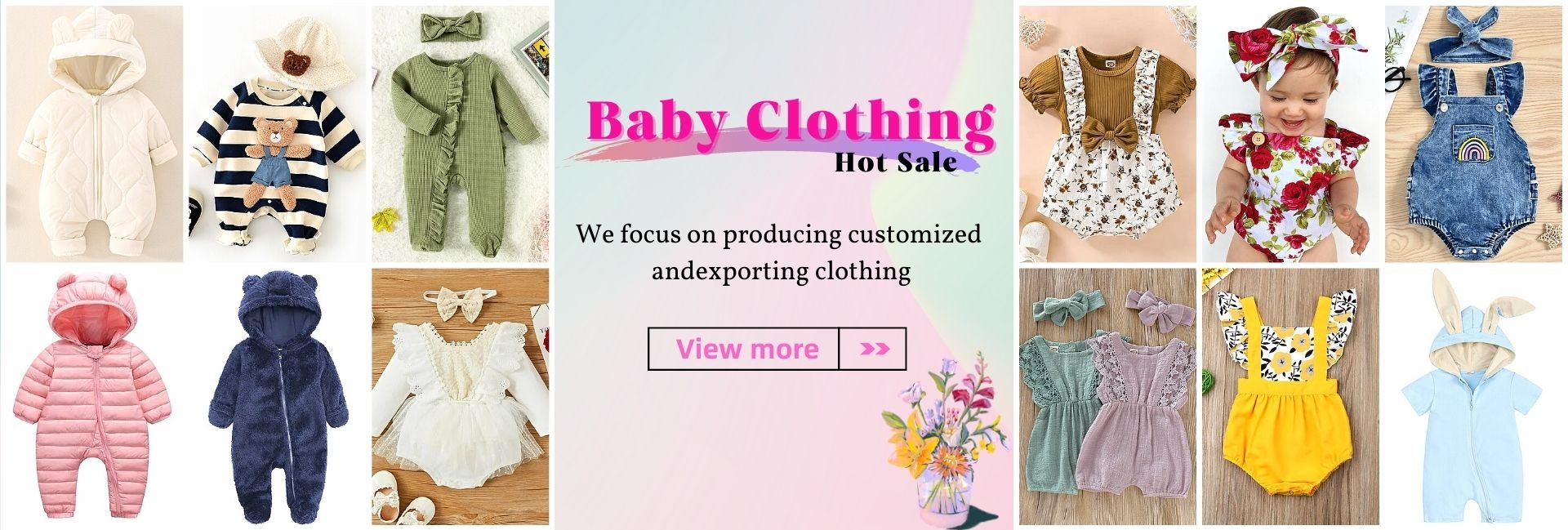The width and height of the screenshot is (1568, 530).
Task: Open the yellow suspender bloomer outfit photo
Action: coord(1290,396)
